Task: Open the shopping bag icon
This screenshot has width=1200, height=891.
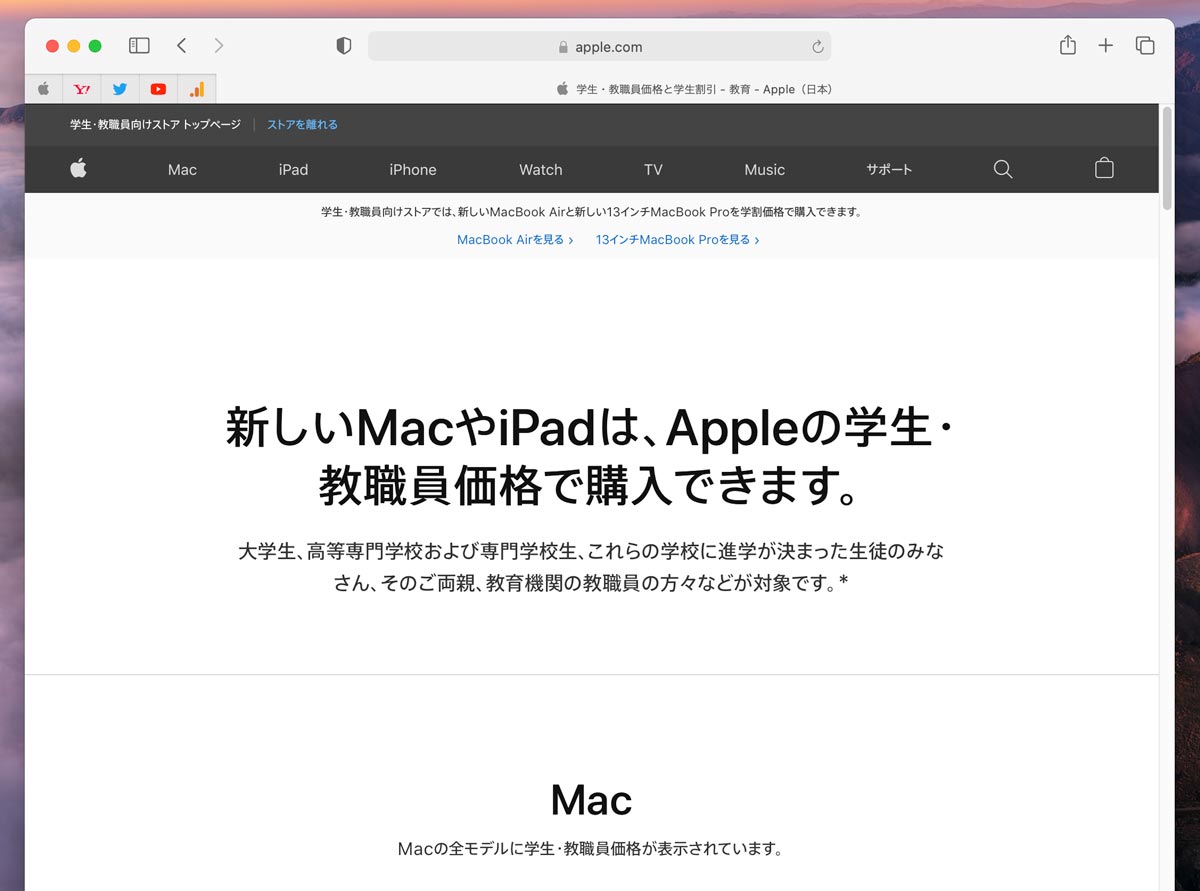Action: pos(1104,168)
